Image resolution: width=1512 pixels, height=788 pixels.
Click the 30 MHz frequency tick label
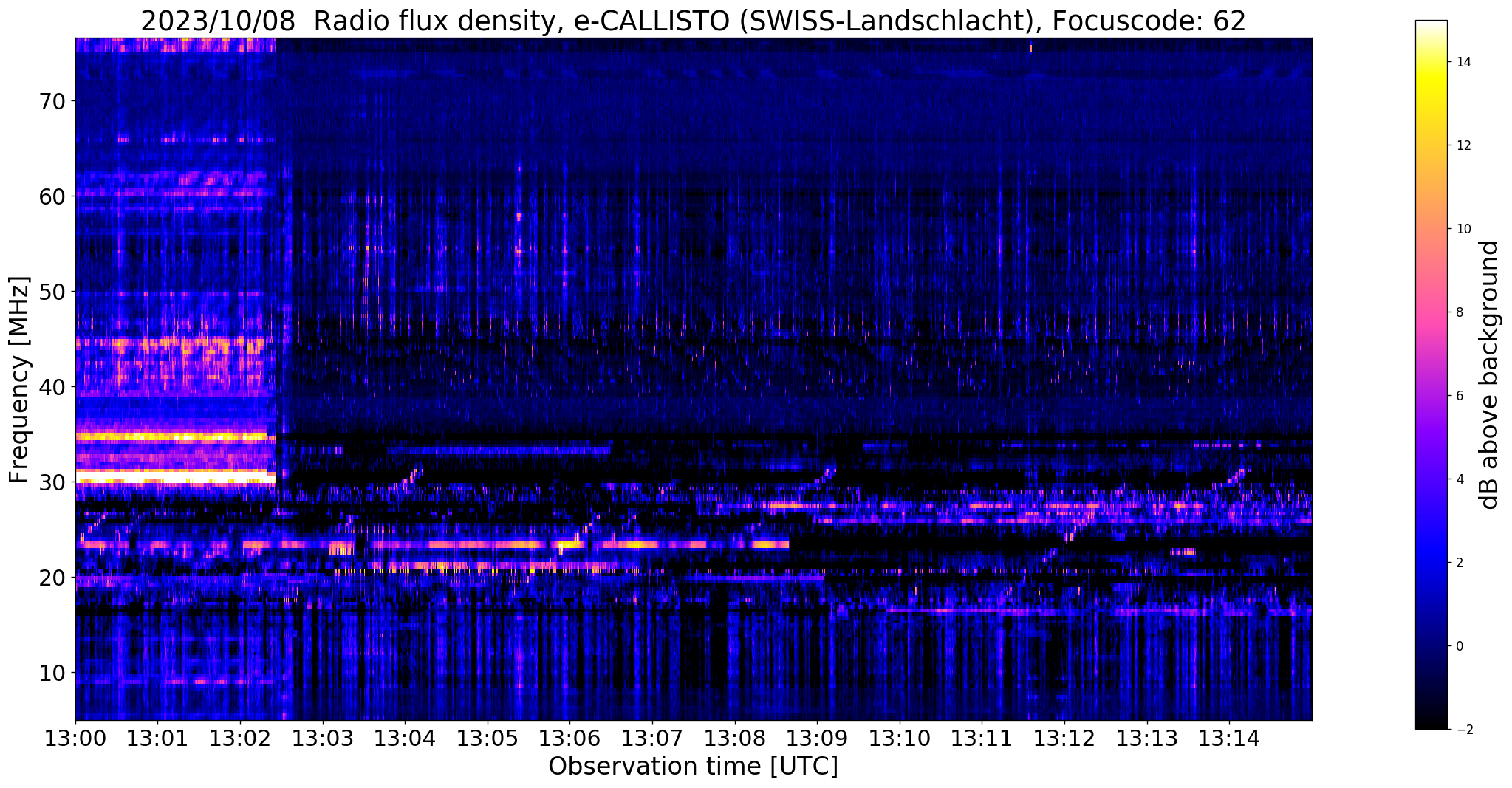click(52, 482)
